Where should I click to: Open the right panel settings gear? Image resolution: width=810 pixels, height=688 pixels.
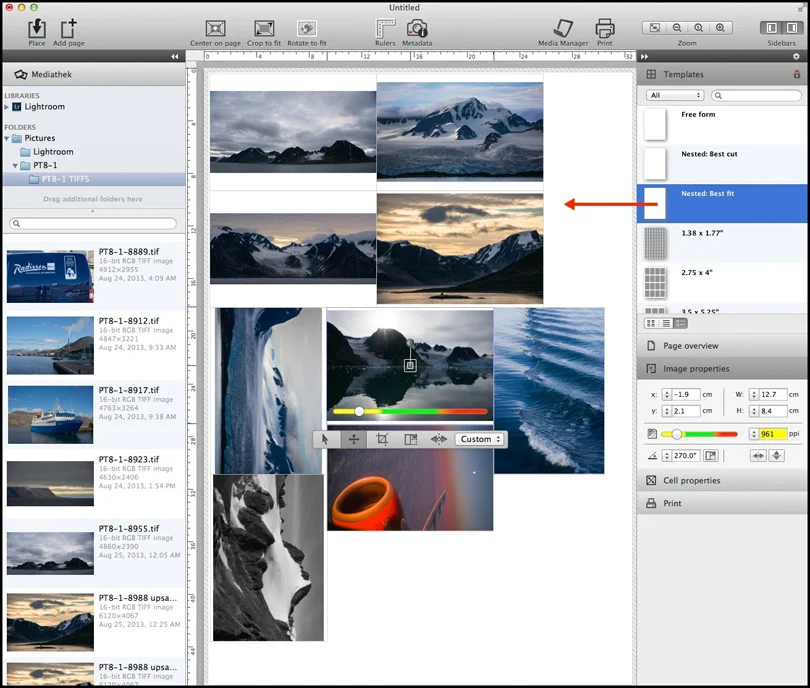coord(796,56)
